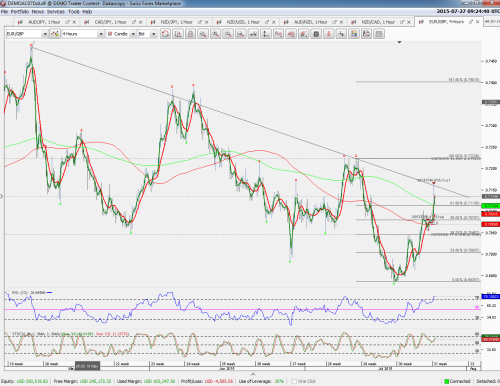Click the refresh chart icon
Screen dimensions: 500x386
(x=165, y=34)
